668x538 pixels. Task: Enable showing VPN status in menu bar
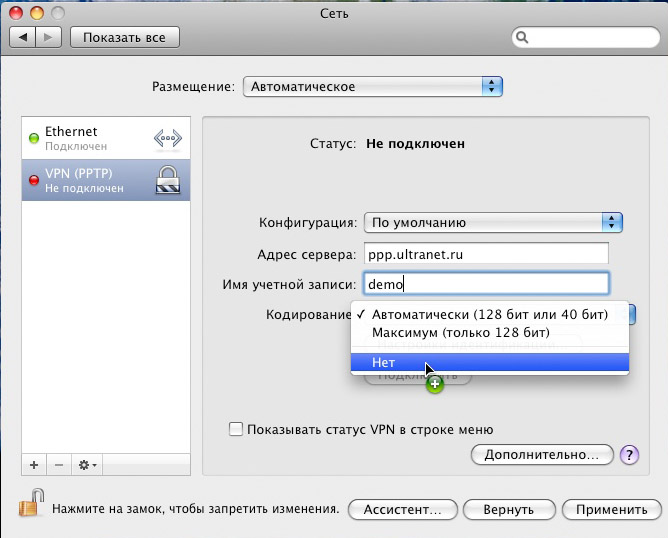coord(236,429)
